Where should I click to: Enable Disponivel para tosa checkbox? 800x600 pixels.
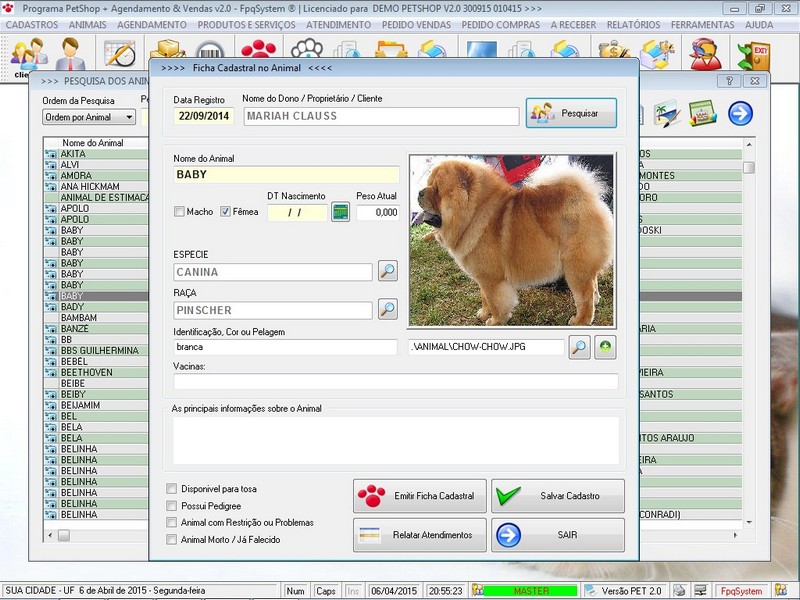(171, 489)
